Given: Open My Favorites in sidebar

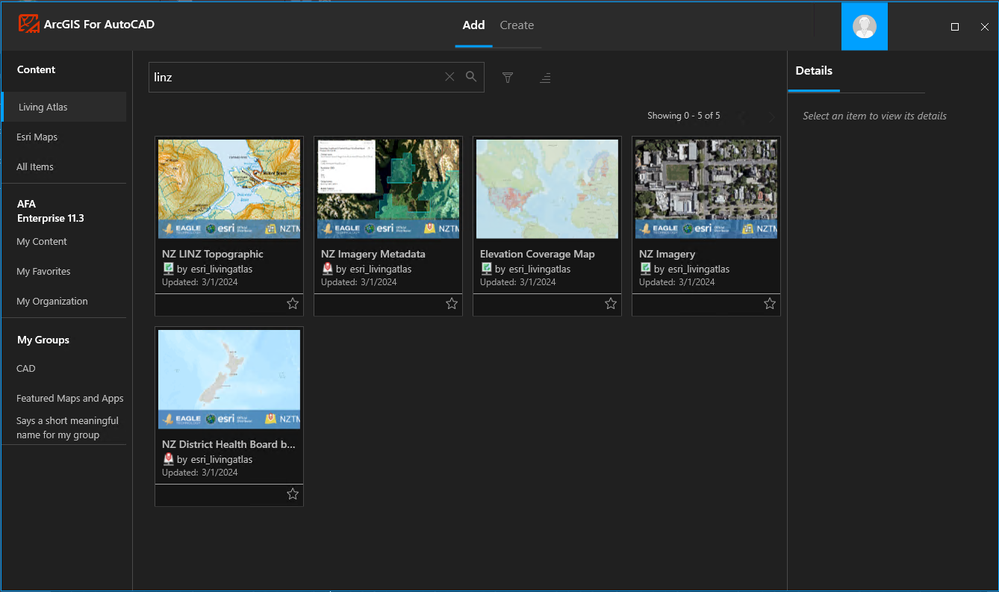Looking at the screenshot, I should pyautogui.click(x=43, y=271).
